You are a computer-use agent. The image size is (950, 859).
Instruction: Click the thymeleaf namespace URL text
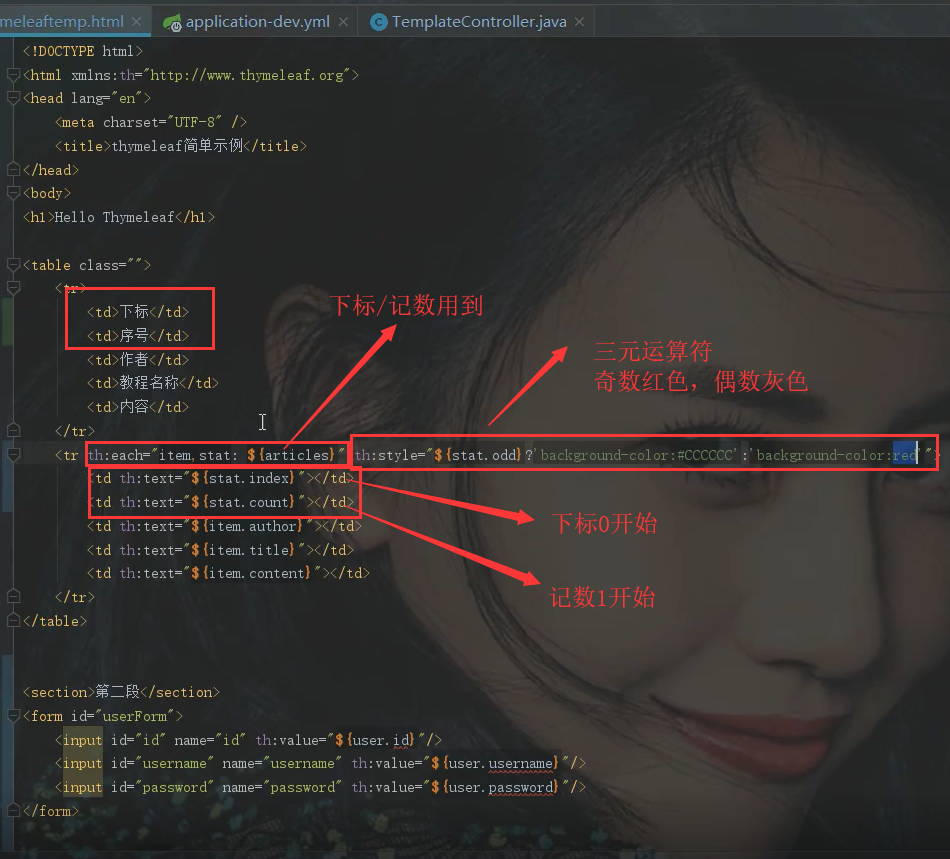tap(247, 75)
